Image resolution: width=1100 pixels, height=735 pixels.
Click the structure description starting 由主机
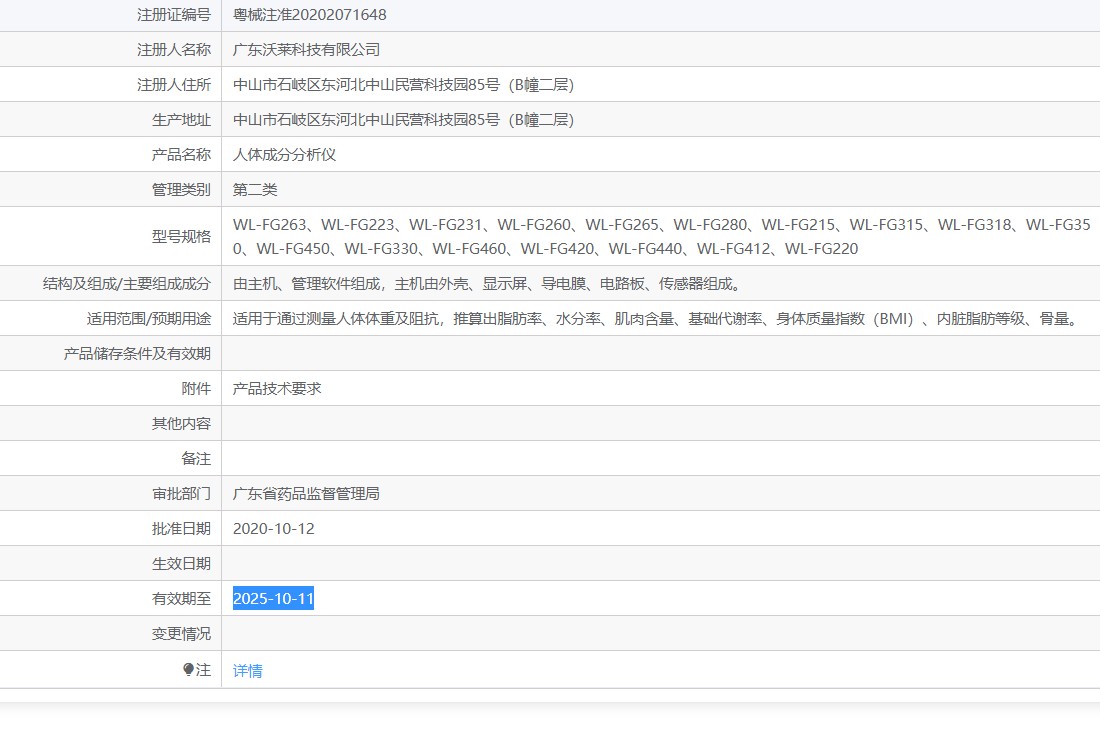click(489, 284)
